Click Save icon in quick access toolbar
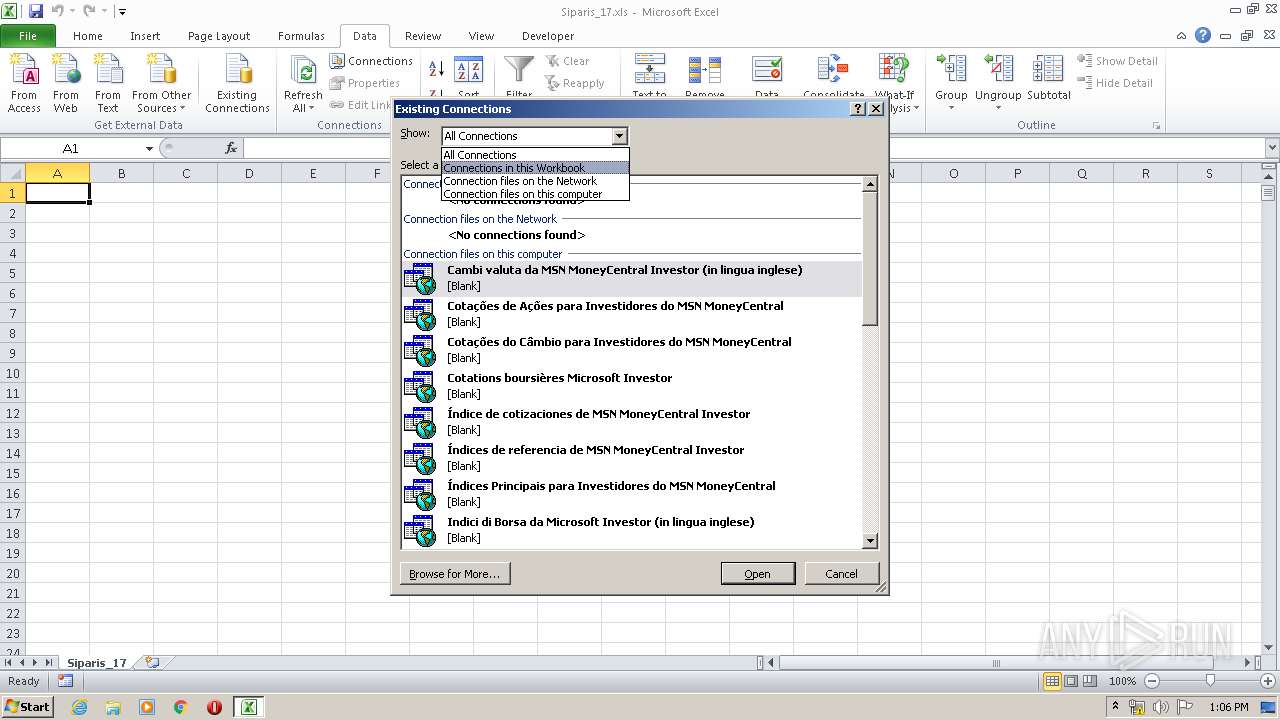1280x720 pixels. pos(36,11)
